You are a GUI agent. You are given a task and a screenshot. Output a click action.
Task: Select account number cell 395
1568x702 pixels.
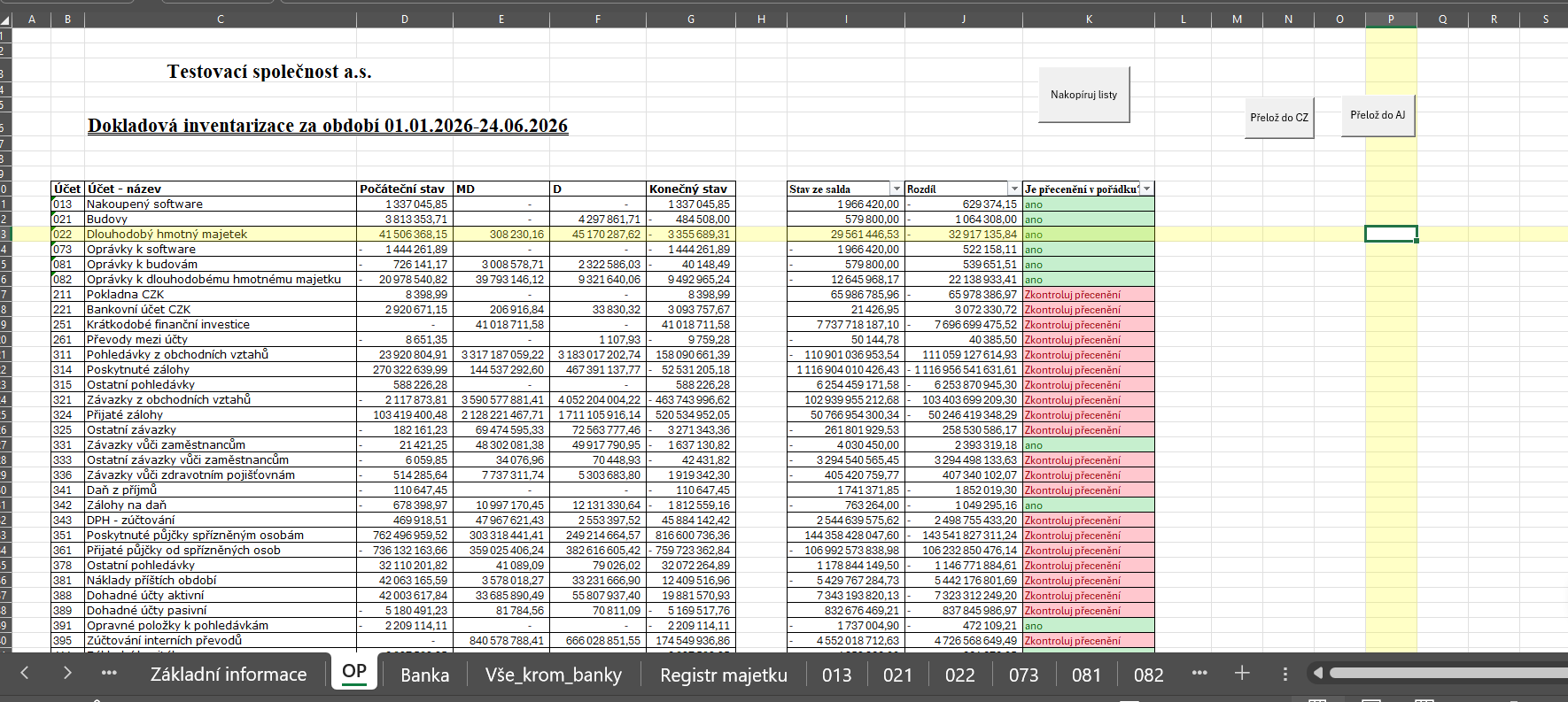[67, 640]
